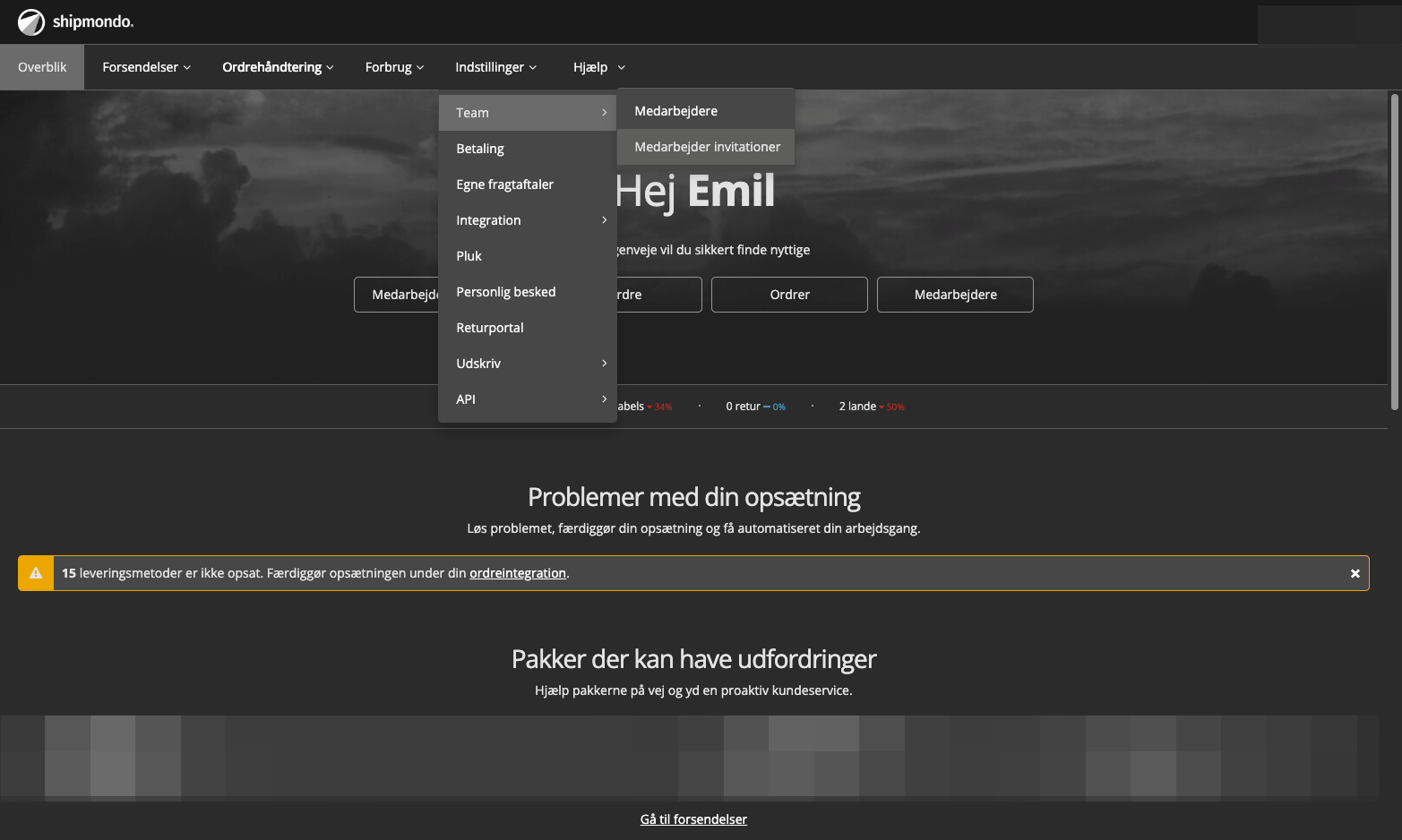Image resolution: width=1402 pixels, height=840 pixels.
Task: Follow the ordreintegration link
Action: (518, 573)
